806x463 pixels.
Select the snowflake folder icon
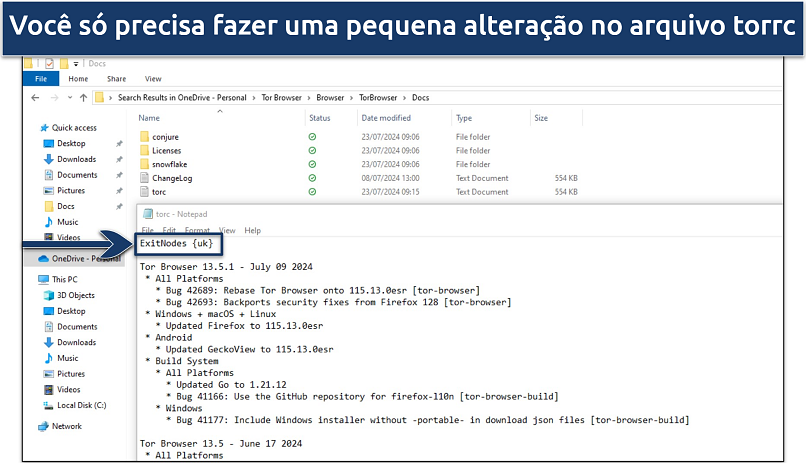pos(144,164)
